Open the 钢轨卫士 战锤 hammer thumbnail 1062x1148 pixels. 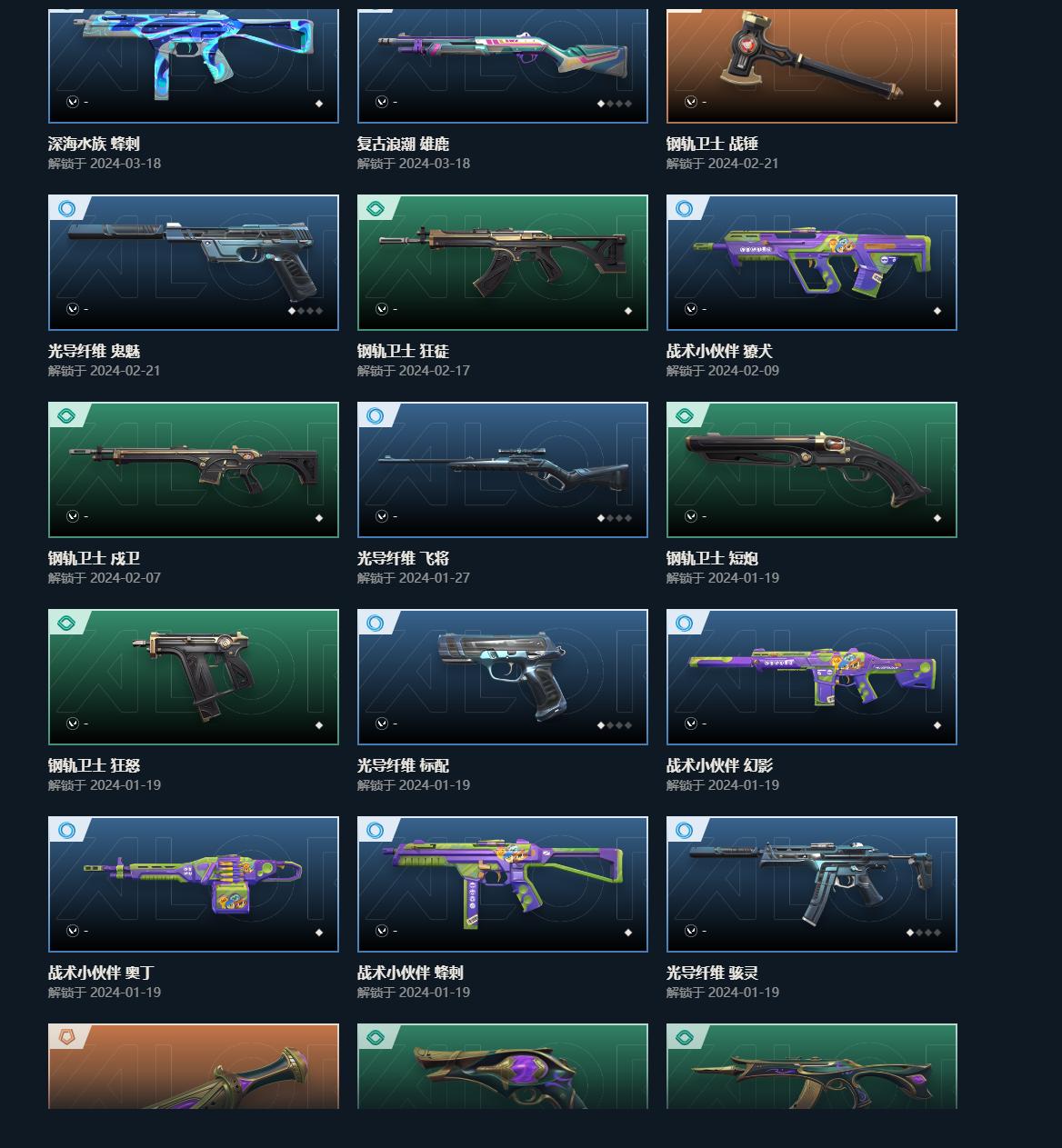click(812, 65)
